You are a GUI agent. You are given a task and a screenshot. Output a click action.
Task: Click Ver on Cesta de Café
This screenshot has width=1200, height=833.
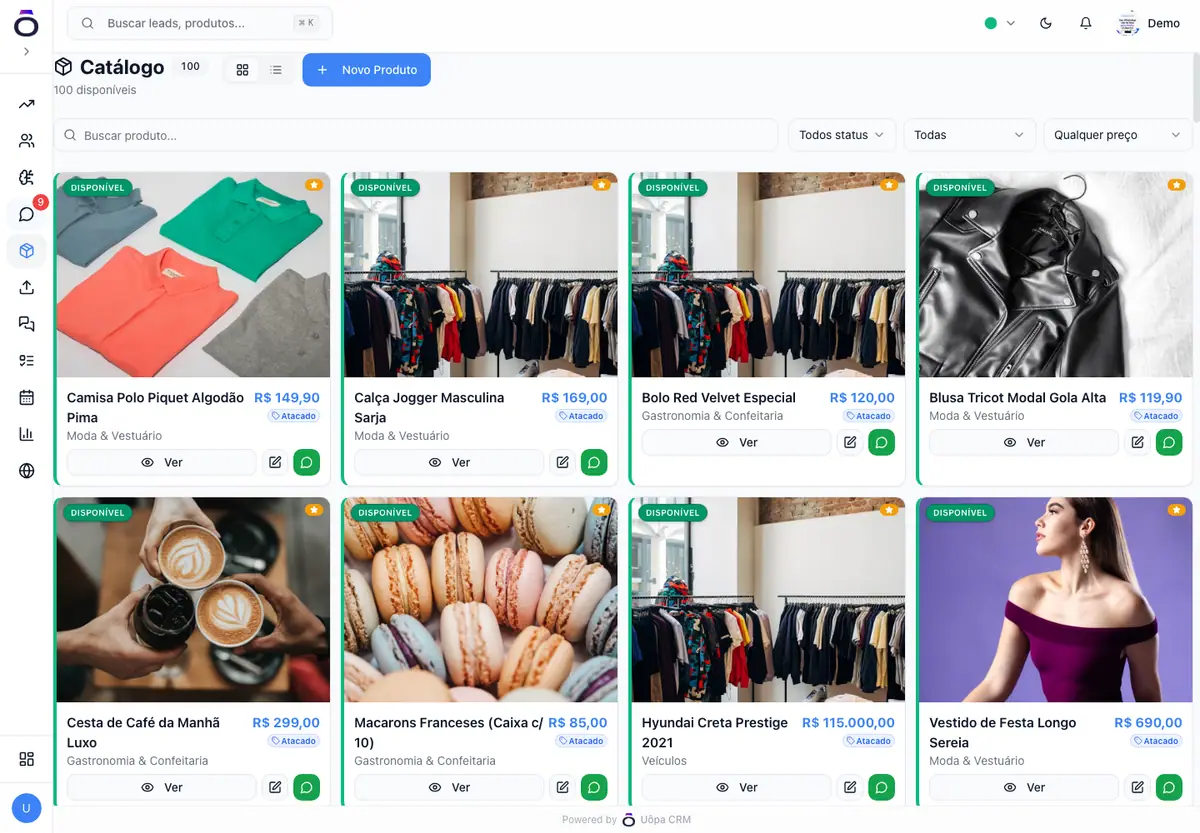point(162,787)
